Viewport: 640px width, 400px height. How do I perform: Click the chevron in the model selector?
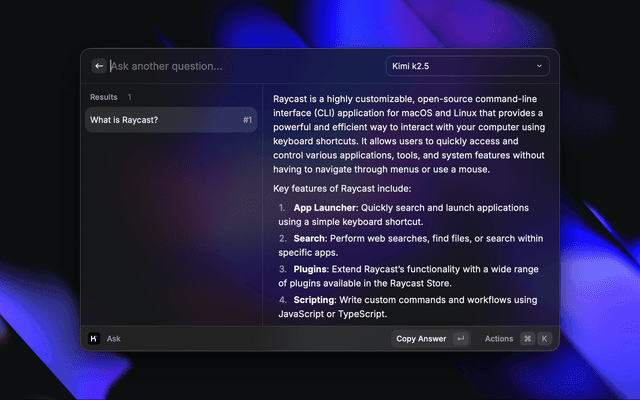(540, 66)
